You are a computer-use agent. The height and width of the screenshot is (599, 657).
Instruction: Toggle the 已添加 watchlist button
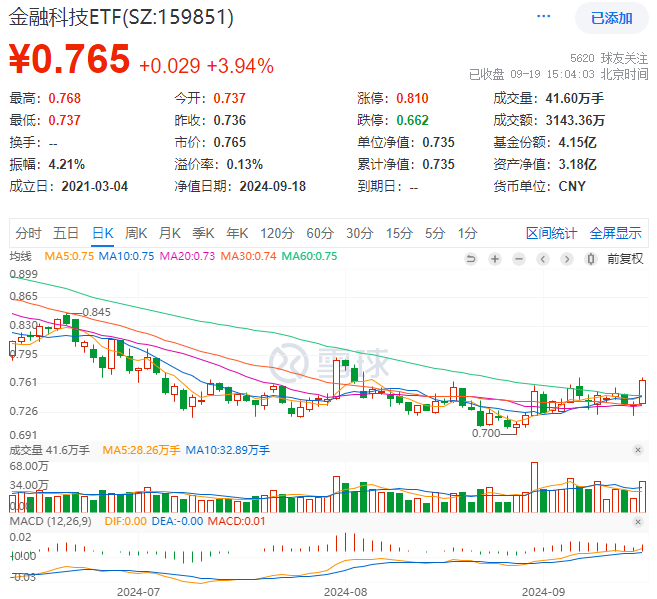point(611,17)
